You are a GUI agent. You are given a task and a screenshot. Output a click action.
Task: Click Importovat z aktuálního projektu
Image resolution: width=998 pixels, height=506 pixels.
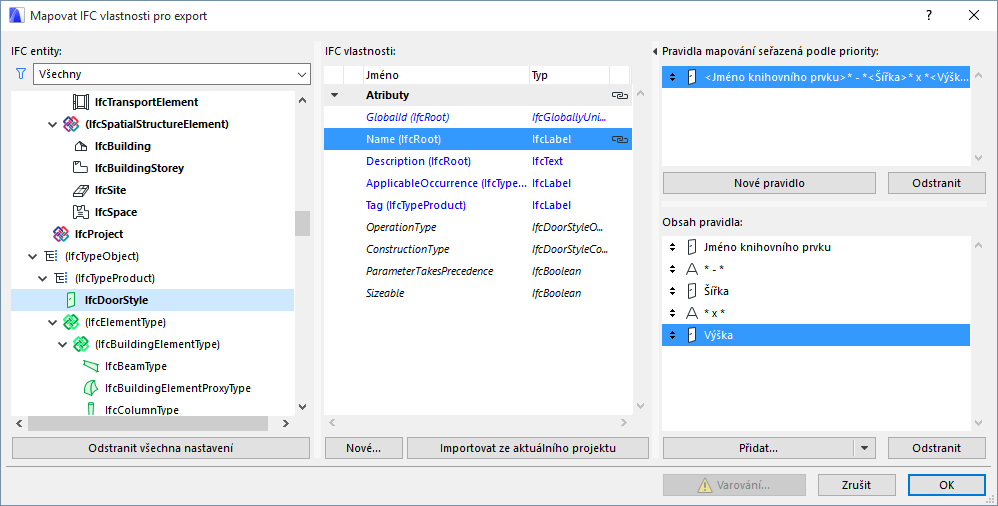[x=528, y=448]
